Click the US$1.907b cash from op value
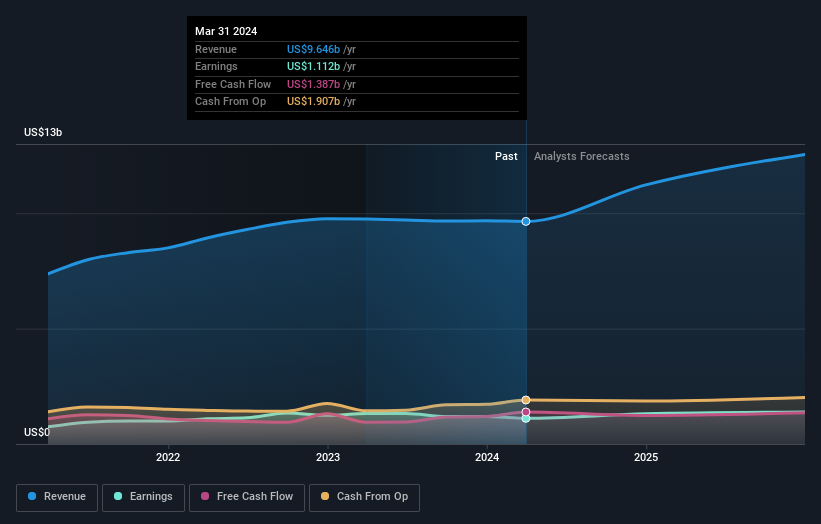This screenshot has width=821, height=524. point(314,102)
